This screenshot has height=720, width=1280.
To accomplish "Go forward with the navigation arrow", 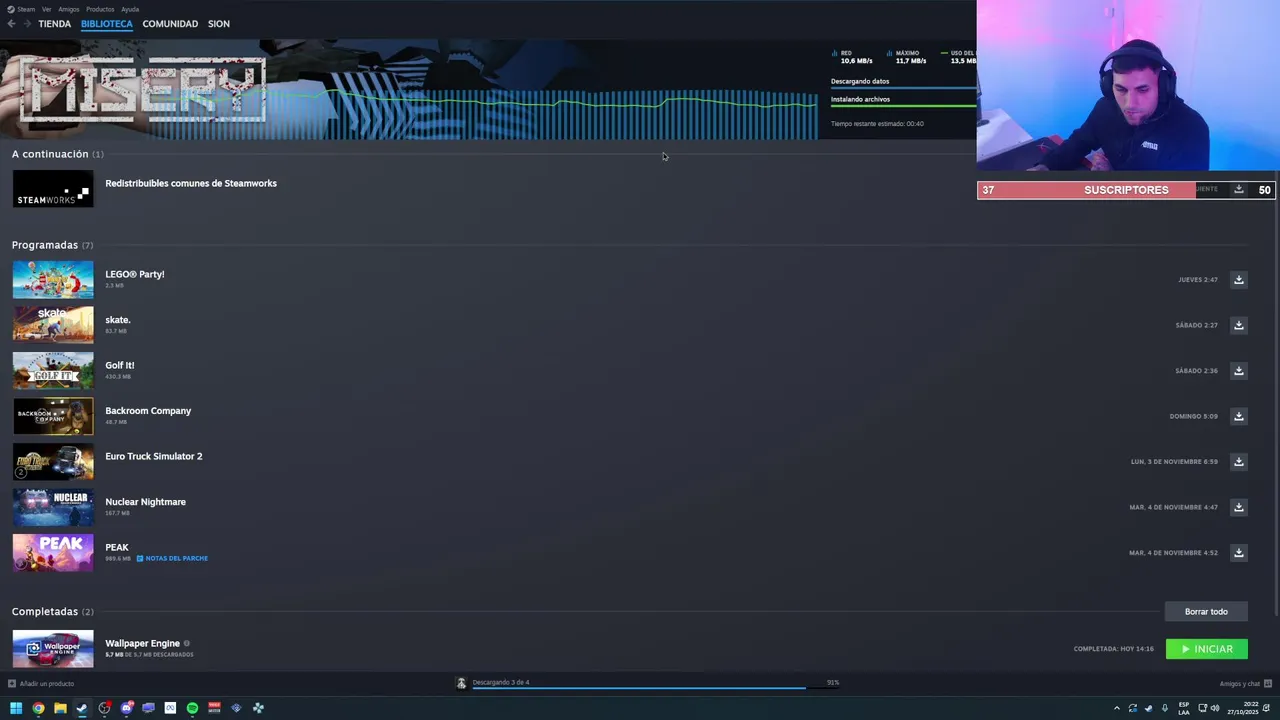I will coord(26,24).
